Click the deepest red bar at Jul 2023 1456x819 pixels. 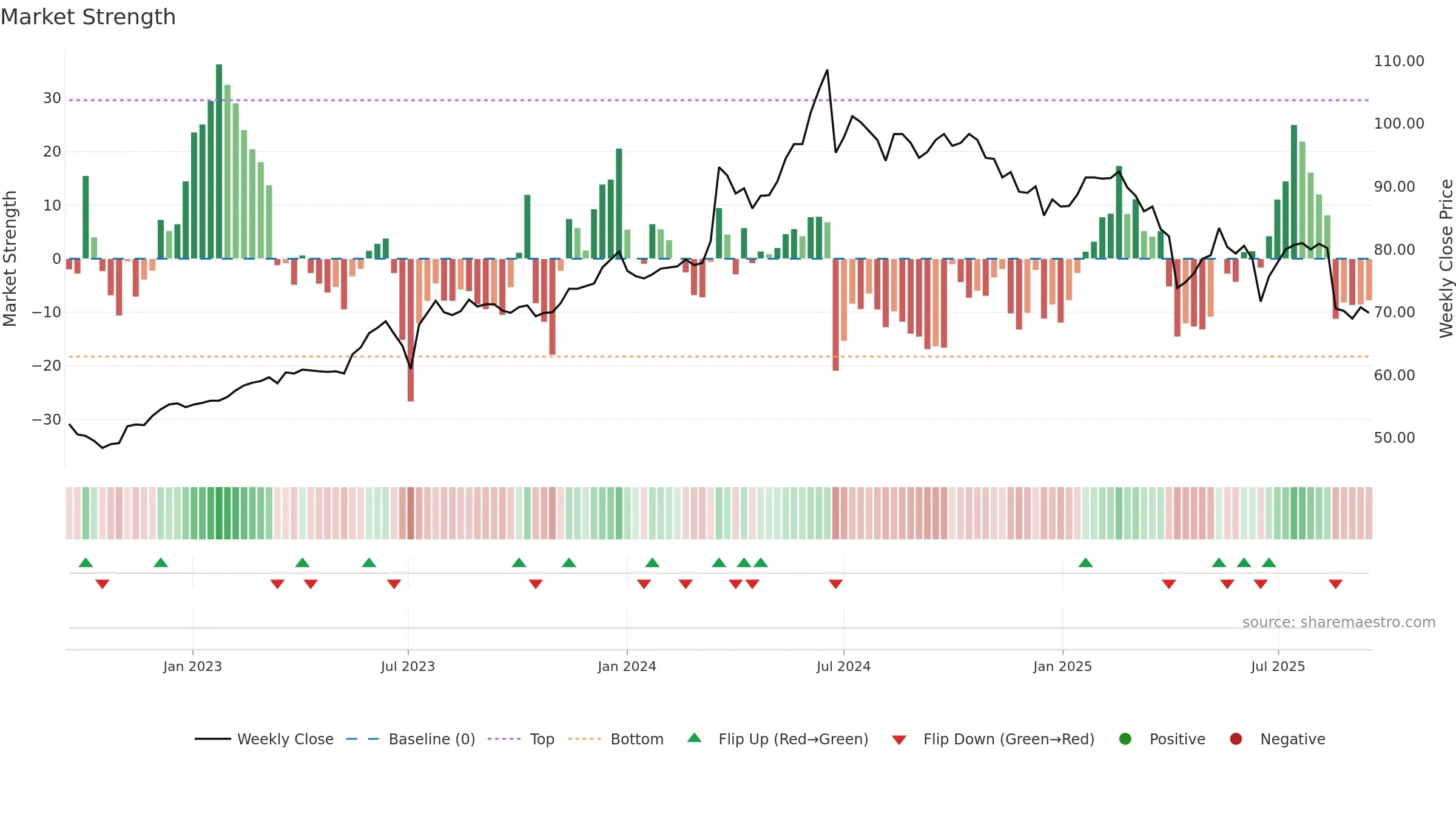tap(411, 330)
